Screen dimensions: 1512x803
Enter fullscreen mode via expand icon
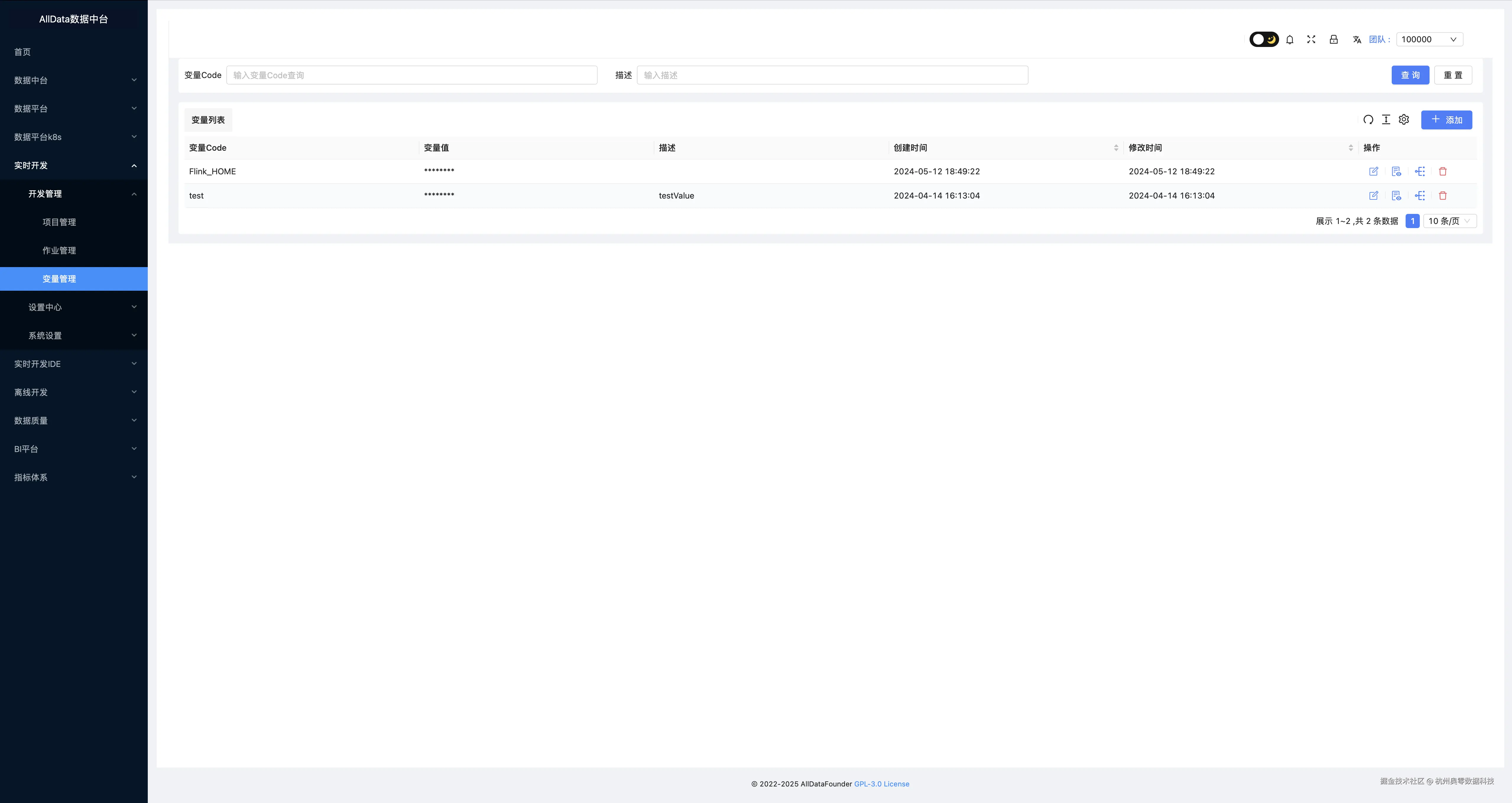click(1311, 39)
